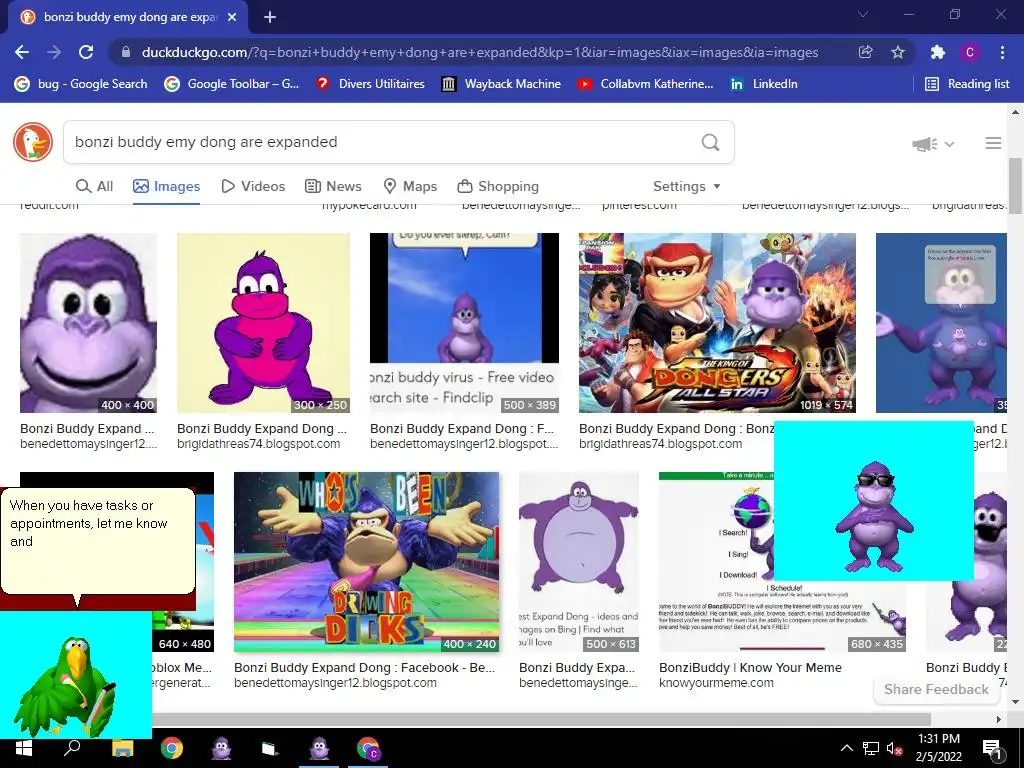Go back with the browser back arrow
The image size is (1024, 768).
[x=22, y=52]
